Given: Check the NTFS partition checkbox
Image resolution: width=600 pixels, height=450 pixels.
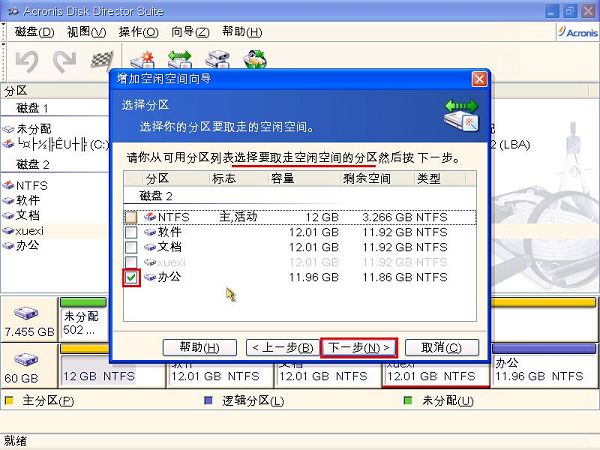Looking at the screenshot, I should 131,217.
